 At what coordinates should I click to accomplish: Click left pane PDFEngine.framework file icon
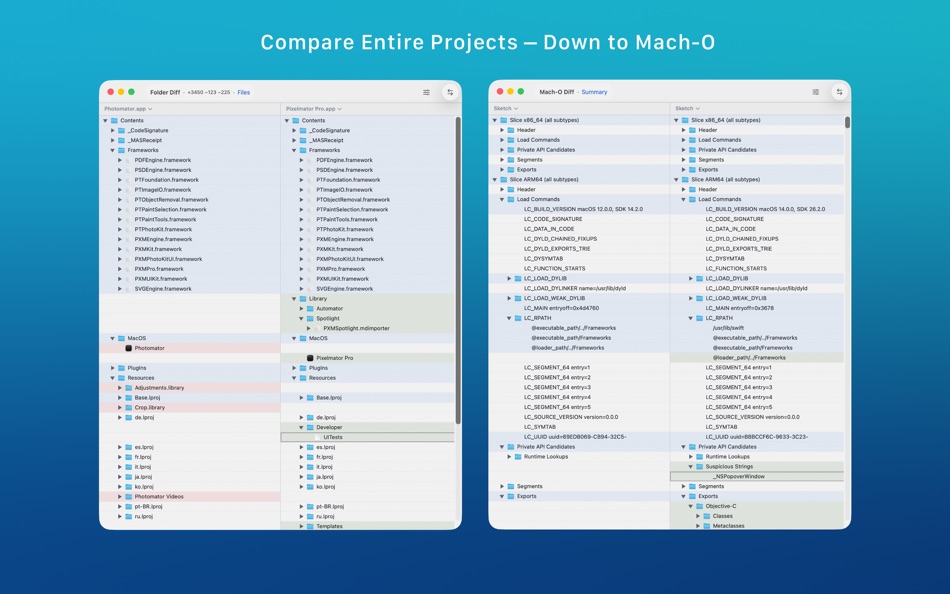(x=128, y=160)
